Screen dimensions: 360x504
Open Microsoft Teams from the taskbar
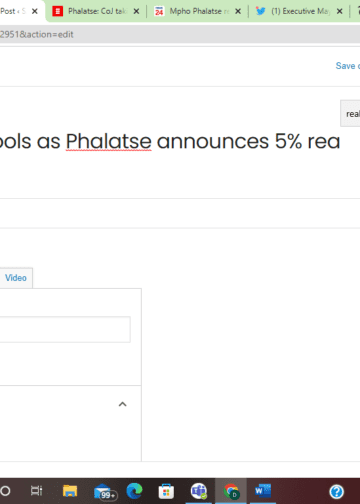(199, 491)
